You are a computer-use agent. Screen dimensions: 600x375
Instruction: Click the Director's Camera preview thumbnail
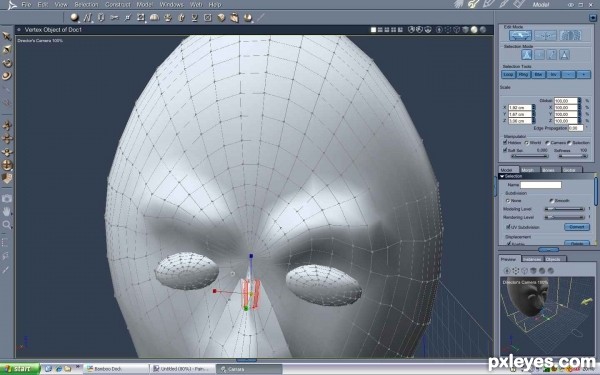547,316
